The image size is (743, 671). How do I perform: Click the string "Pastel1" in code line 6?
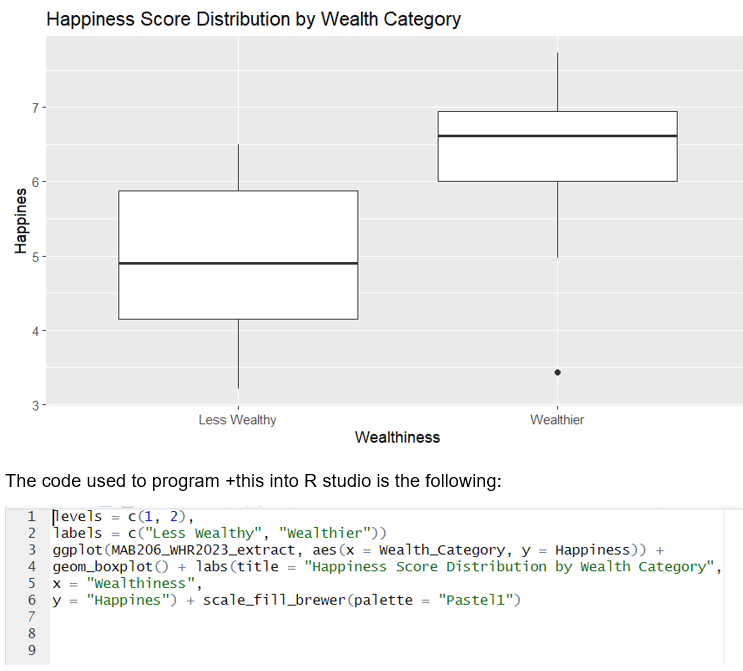pos(476,600)
